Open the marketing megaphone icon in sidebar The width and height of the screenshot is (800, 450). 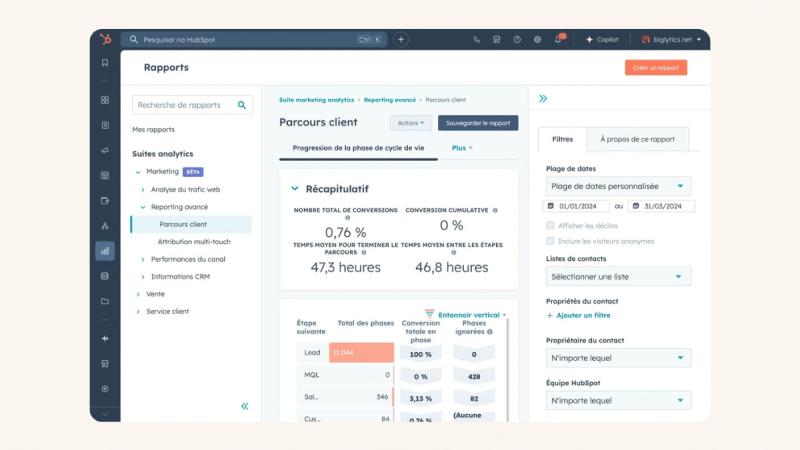105,150
